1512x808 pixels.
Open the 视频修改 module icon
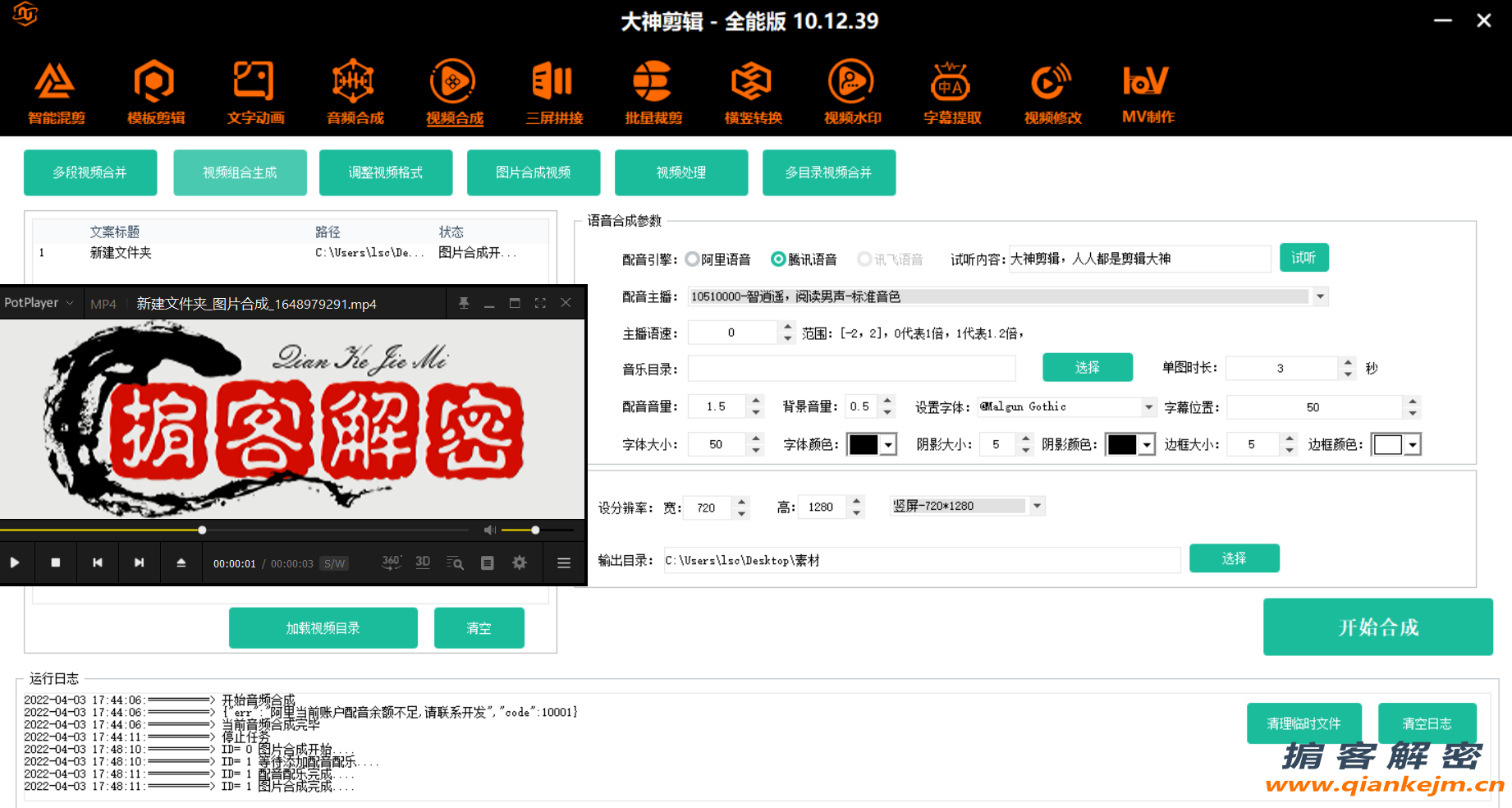pyautogui.click(x=1052, y=92)
